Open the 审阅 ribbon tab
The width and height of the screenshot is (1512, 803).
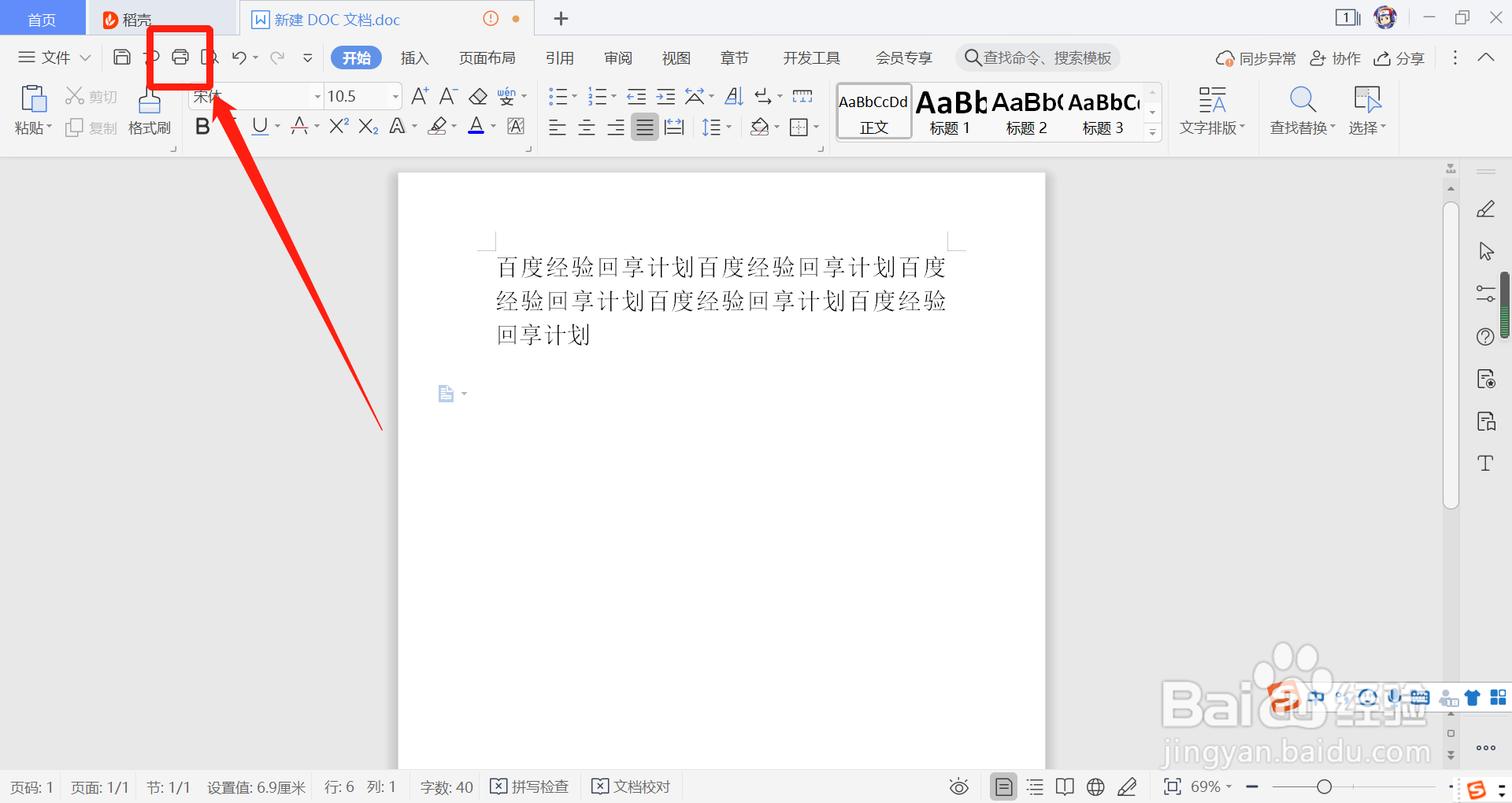click(x=618, y=57)
